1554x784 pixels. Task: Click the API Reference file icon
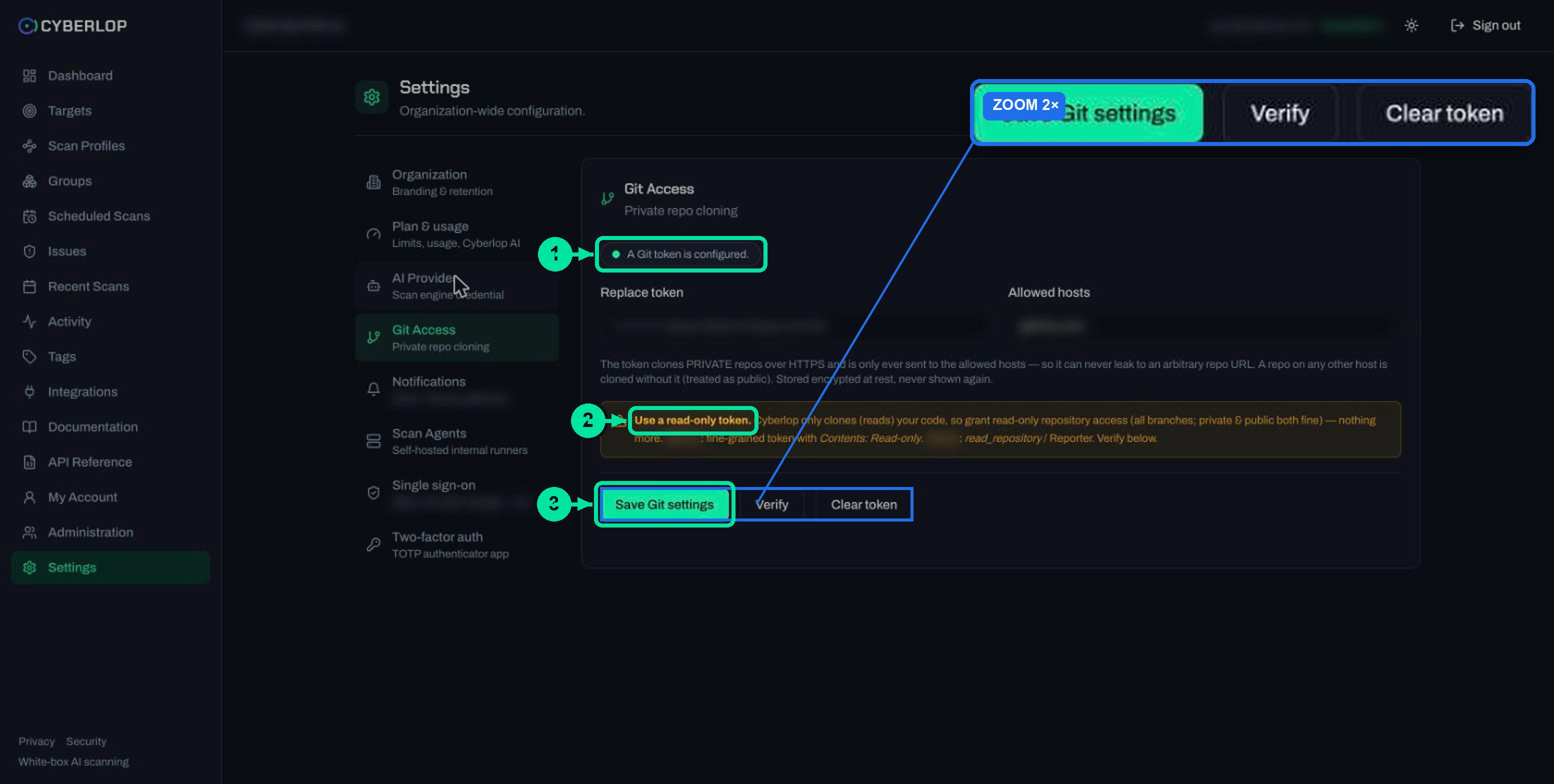29,462
